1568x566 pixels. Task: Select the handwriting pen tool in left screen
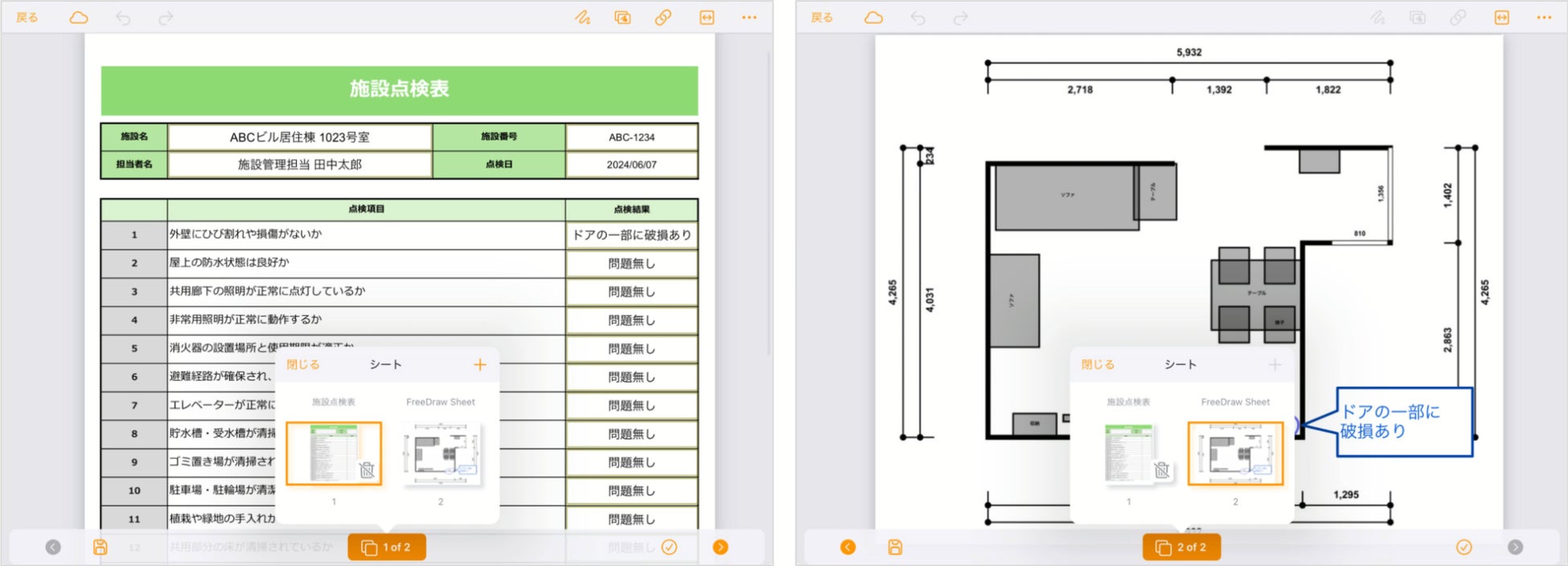tap(583, 18)
